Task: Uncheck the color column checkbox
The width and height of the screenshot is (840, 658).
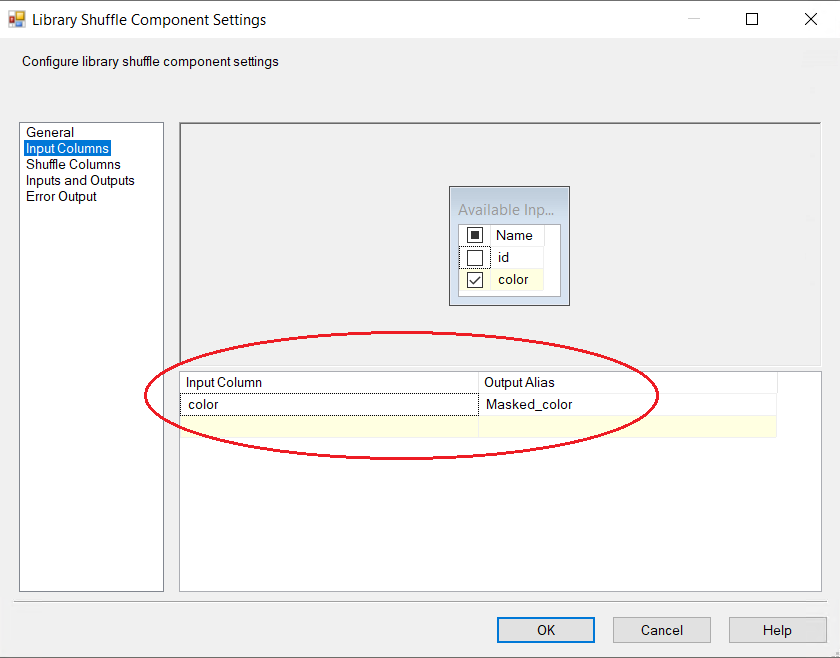Action: tap(475, 280)
